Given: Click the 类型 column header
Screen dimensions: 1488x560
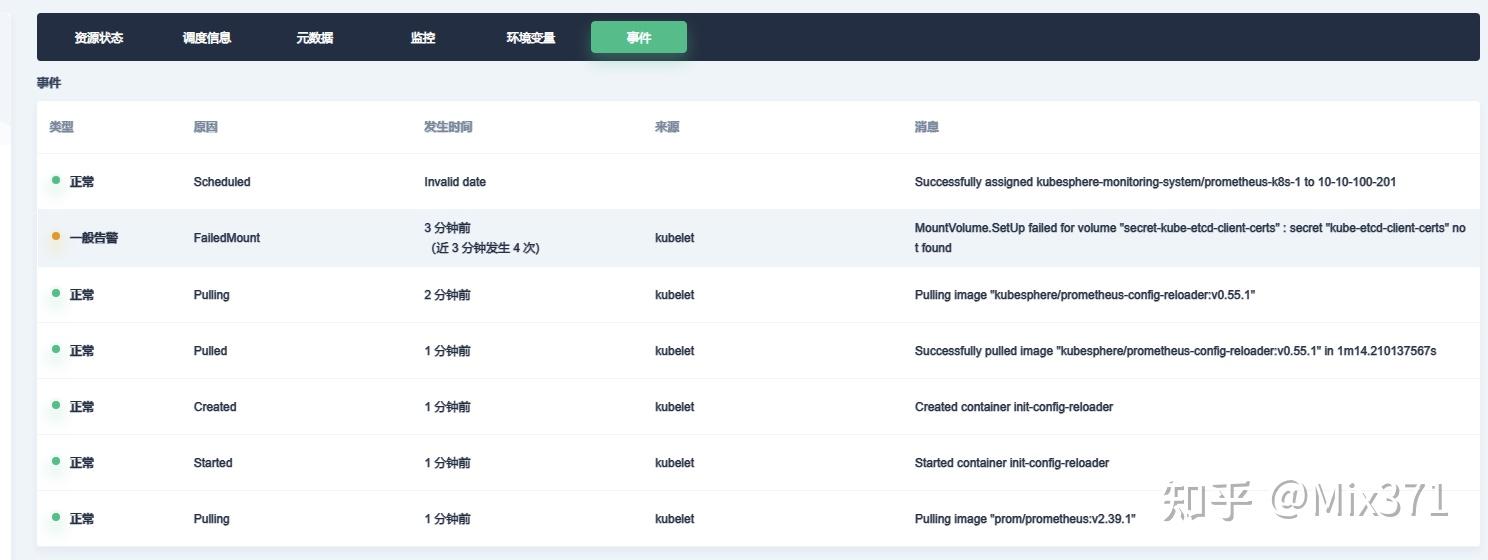Looking at the screenshot, I should (61, 127).
